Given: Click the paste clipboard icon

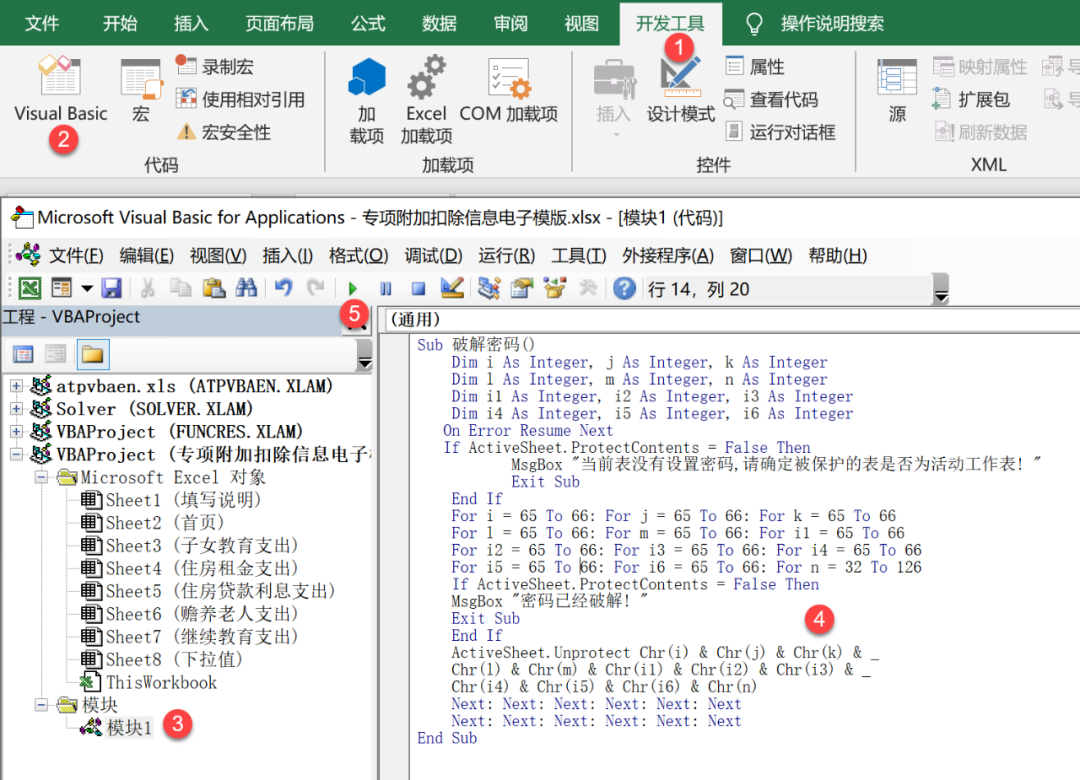Looking at the screenshot, I should coord(214,288).
